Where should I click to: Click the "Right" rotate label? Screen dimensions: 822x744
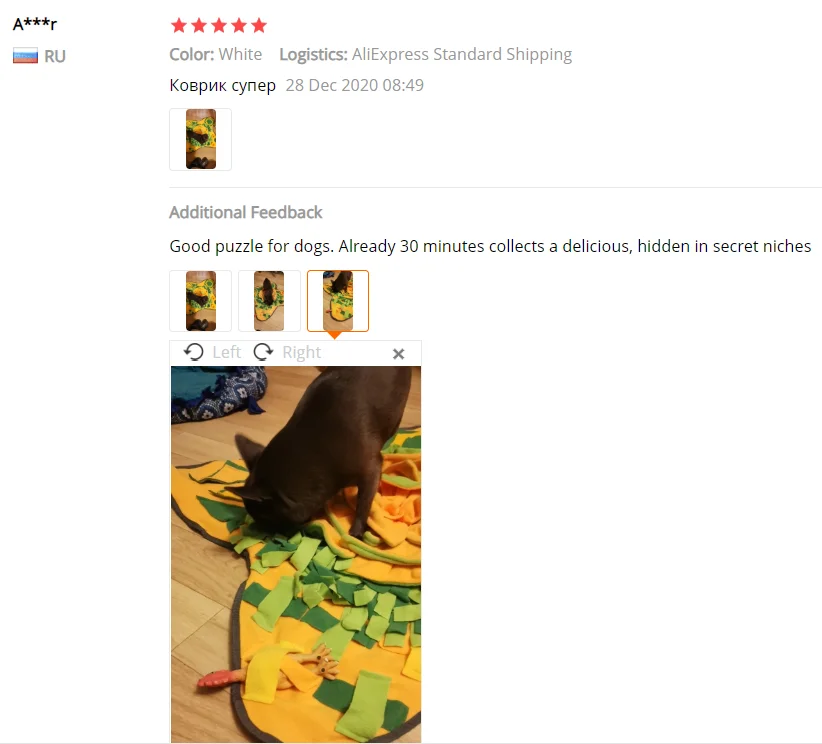coord(301,352)
